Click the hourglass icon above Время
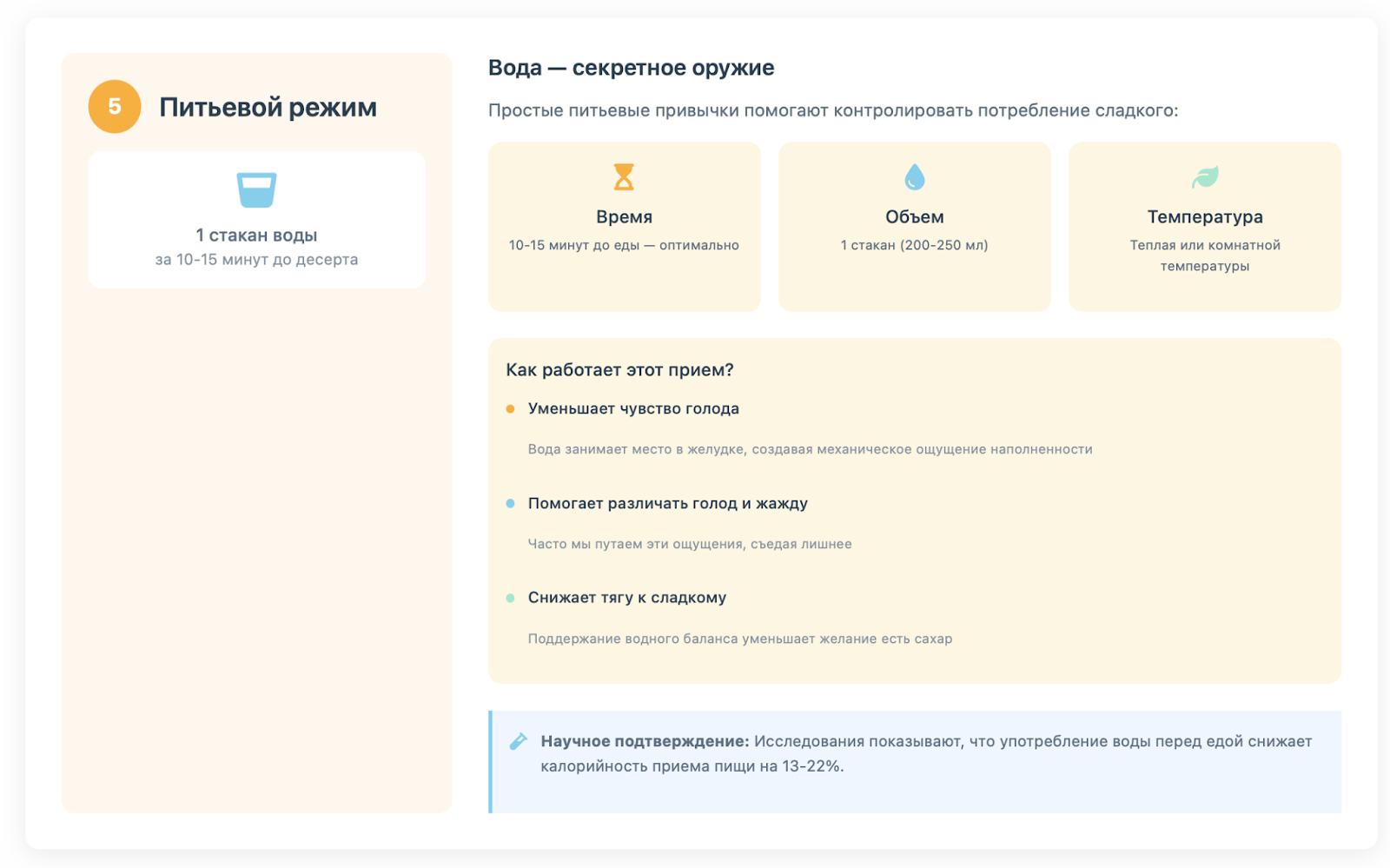Image resolution: width=1390 pixels, height=868 pixels. click(x=624, y=177)
